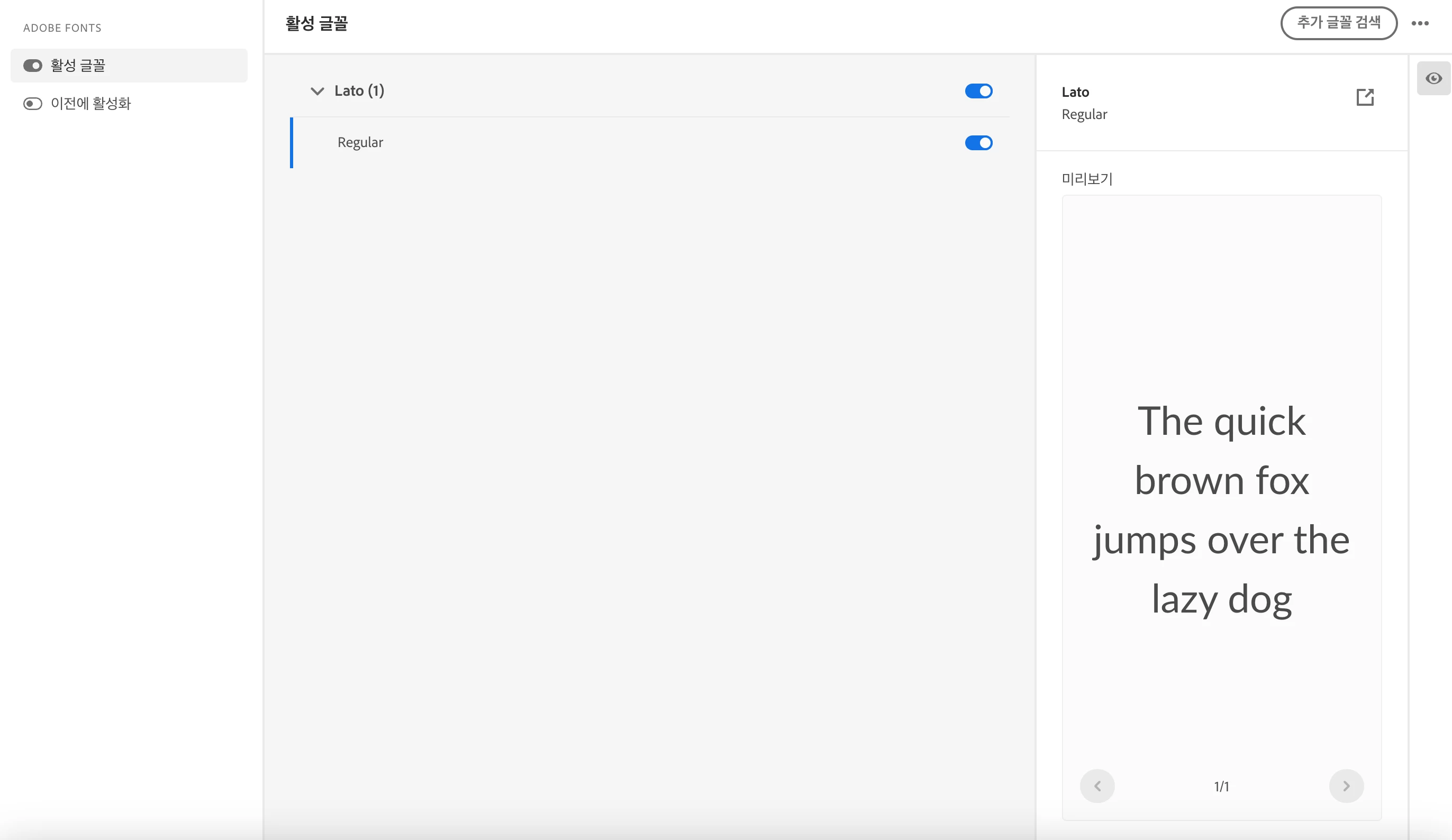Click the 활성 글꼴 sidebar toggle icon
This screenshot has height=840, width=1452.
click(x=33, y=66)
